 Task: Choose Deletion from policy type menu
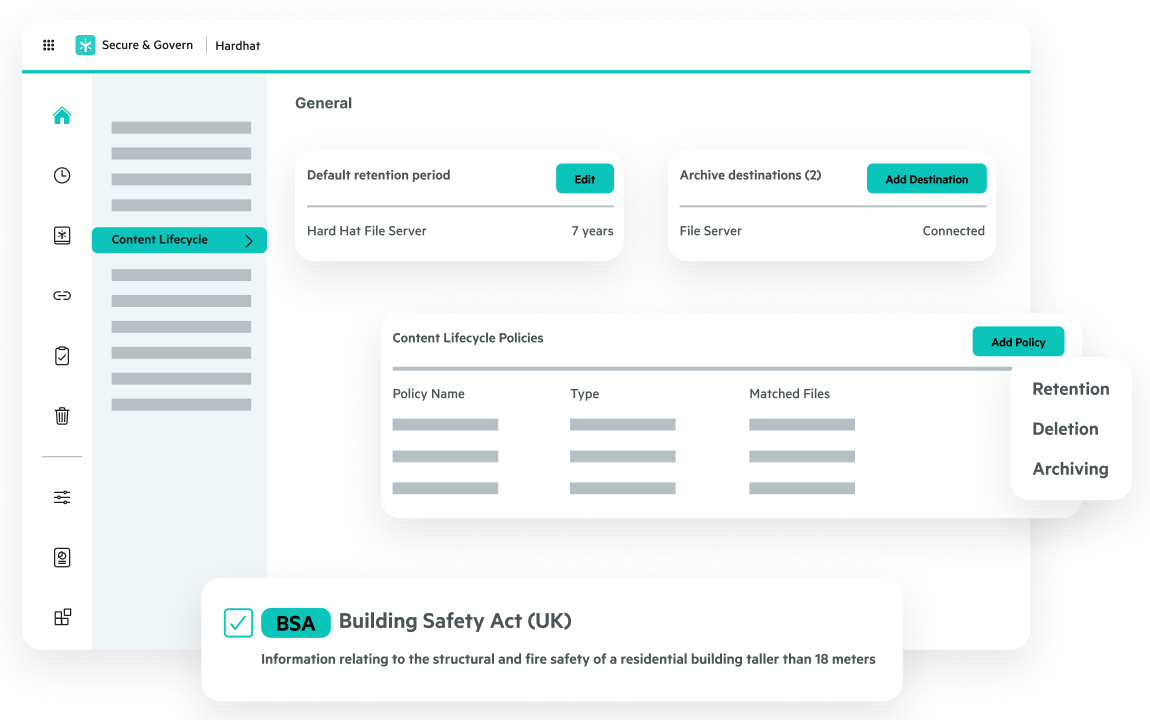(x=1065, y=429)
